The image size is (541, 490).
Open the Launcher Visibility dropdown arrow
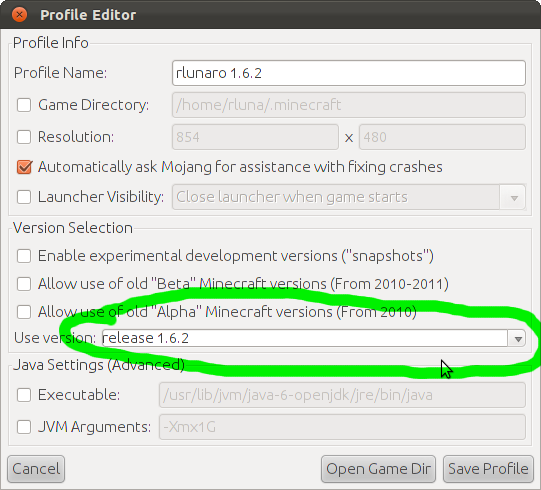tap(514, 197)
